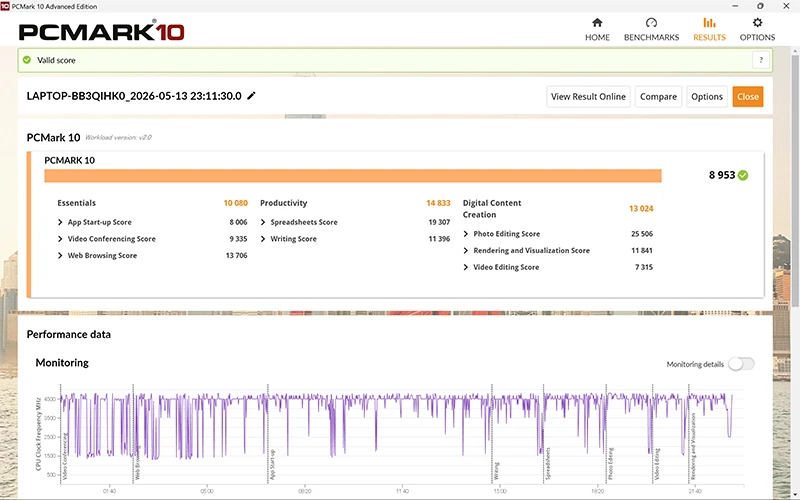Open the Home tab icon
The height and width of the screenshot is (500, 800).
click(x=597, y=22)
